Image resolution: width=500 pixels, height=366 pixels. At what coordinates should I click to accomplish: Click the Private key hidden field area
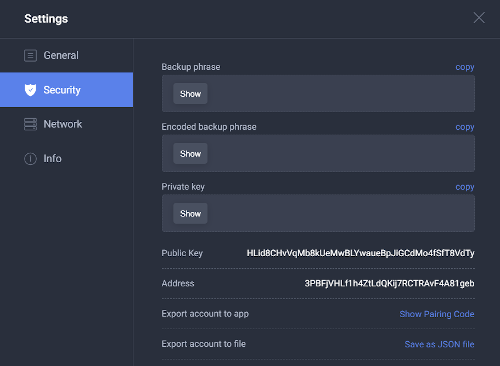pyautogui.click(x=318, y=214)
